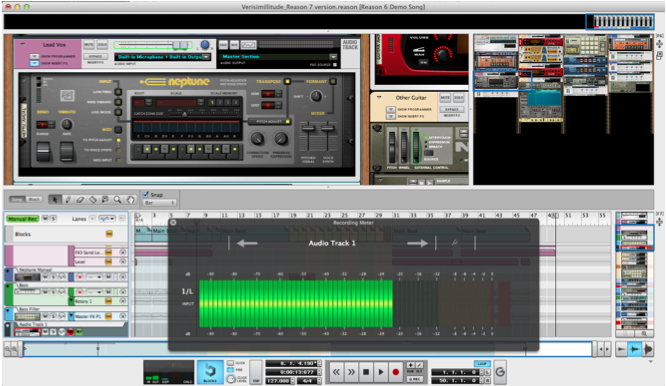Adjust the Neptune Correction Speed knob

pyautogui.click(x=257, y=138)
